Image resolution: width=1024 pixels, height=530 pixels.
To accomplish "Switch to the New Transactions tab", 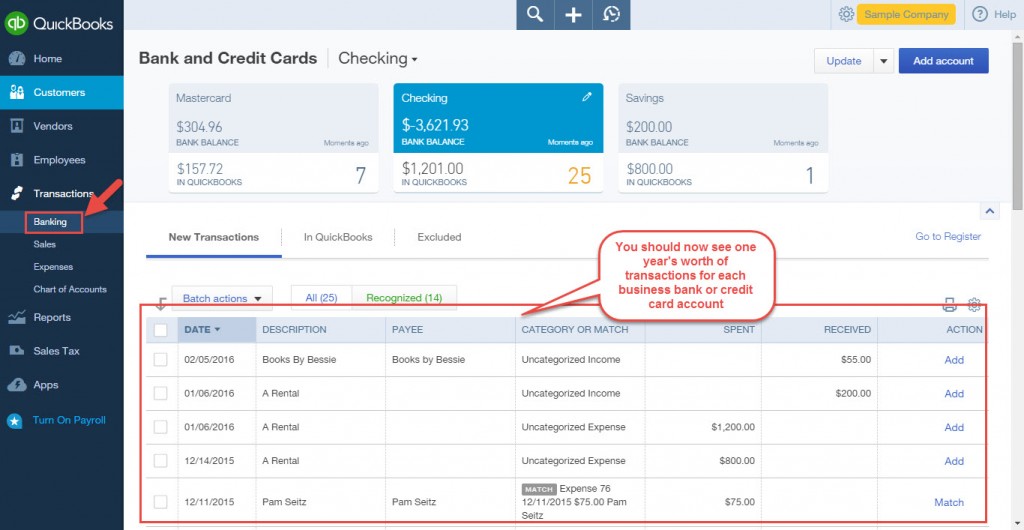I will 214,237.
